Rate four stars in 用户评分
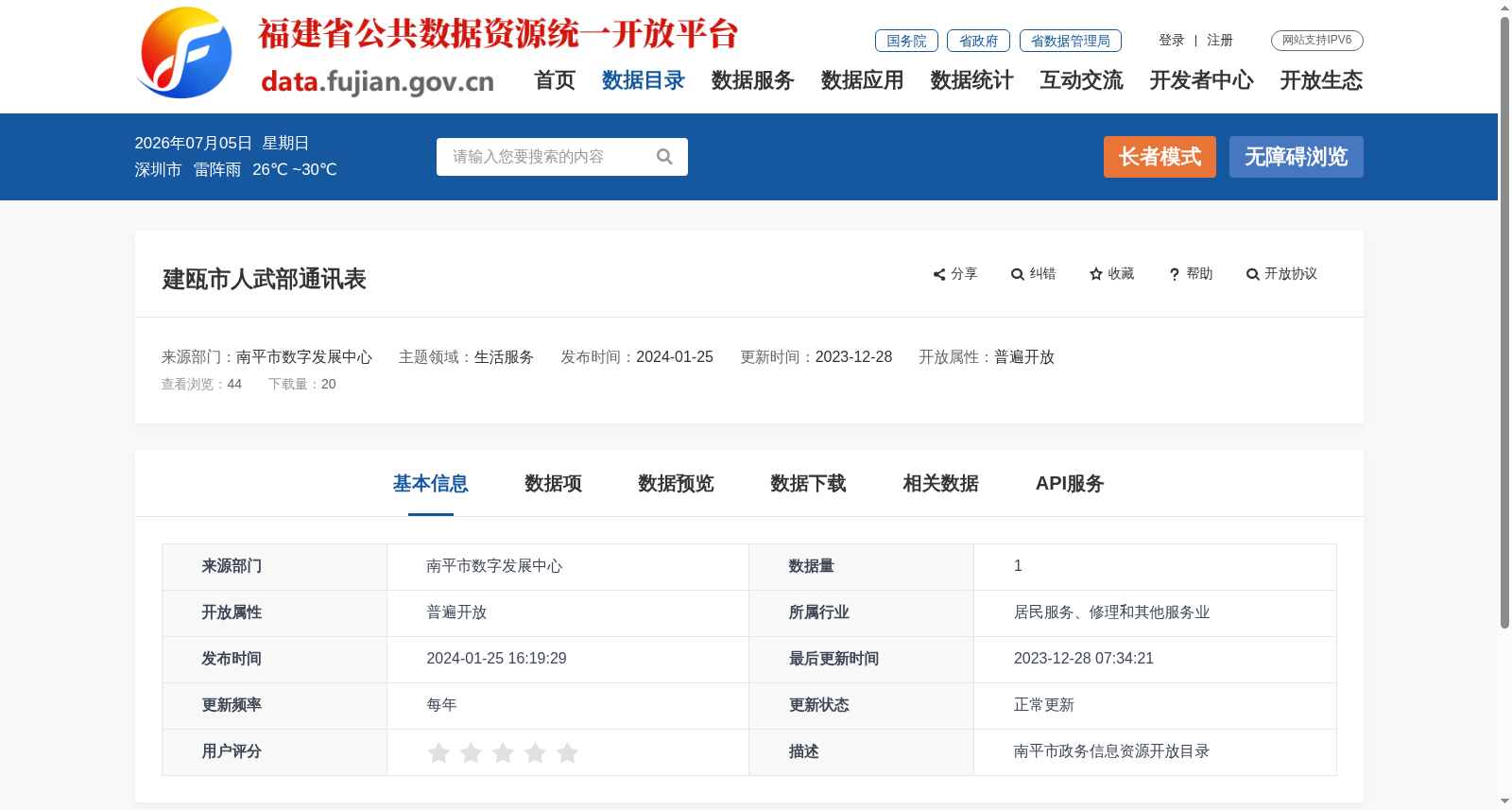This screenshot has height=810, width=1512. pos(535,752)
